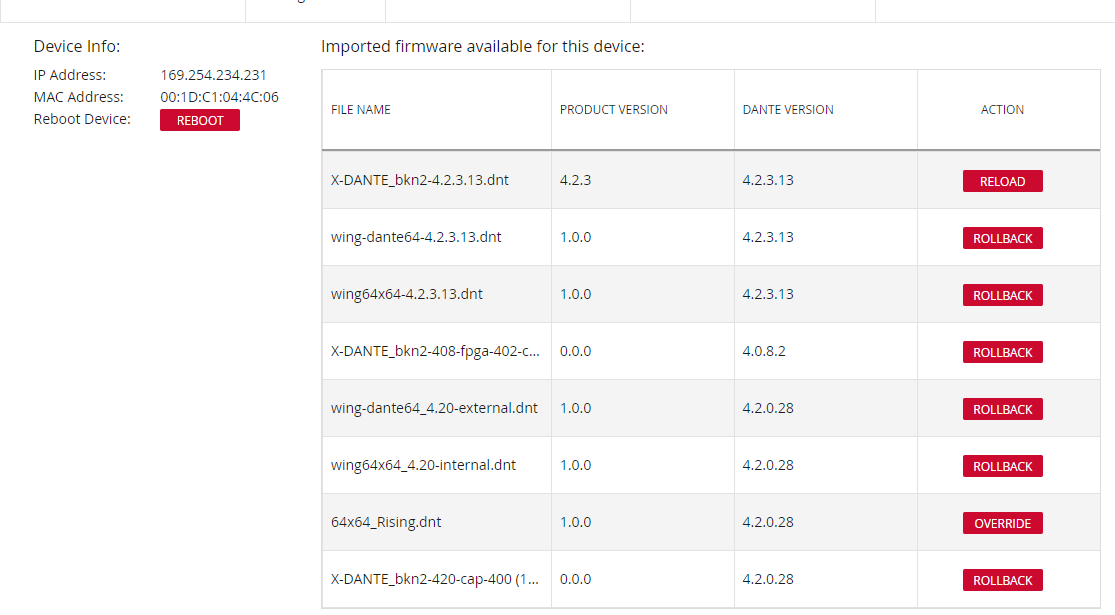Image resolution: width=1115 pixels, height=615 pixels.
Task: Rollback to wing64x64_4.20-internal.dnt
Action: pos(1003,466)
